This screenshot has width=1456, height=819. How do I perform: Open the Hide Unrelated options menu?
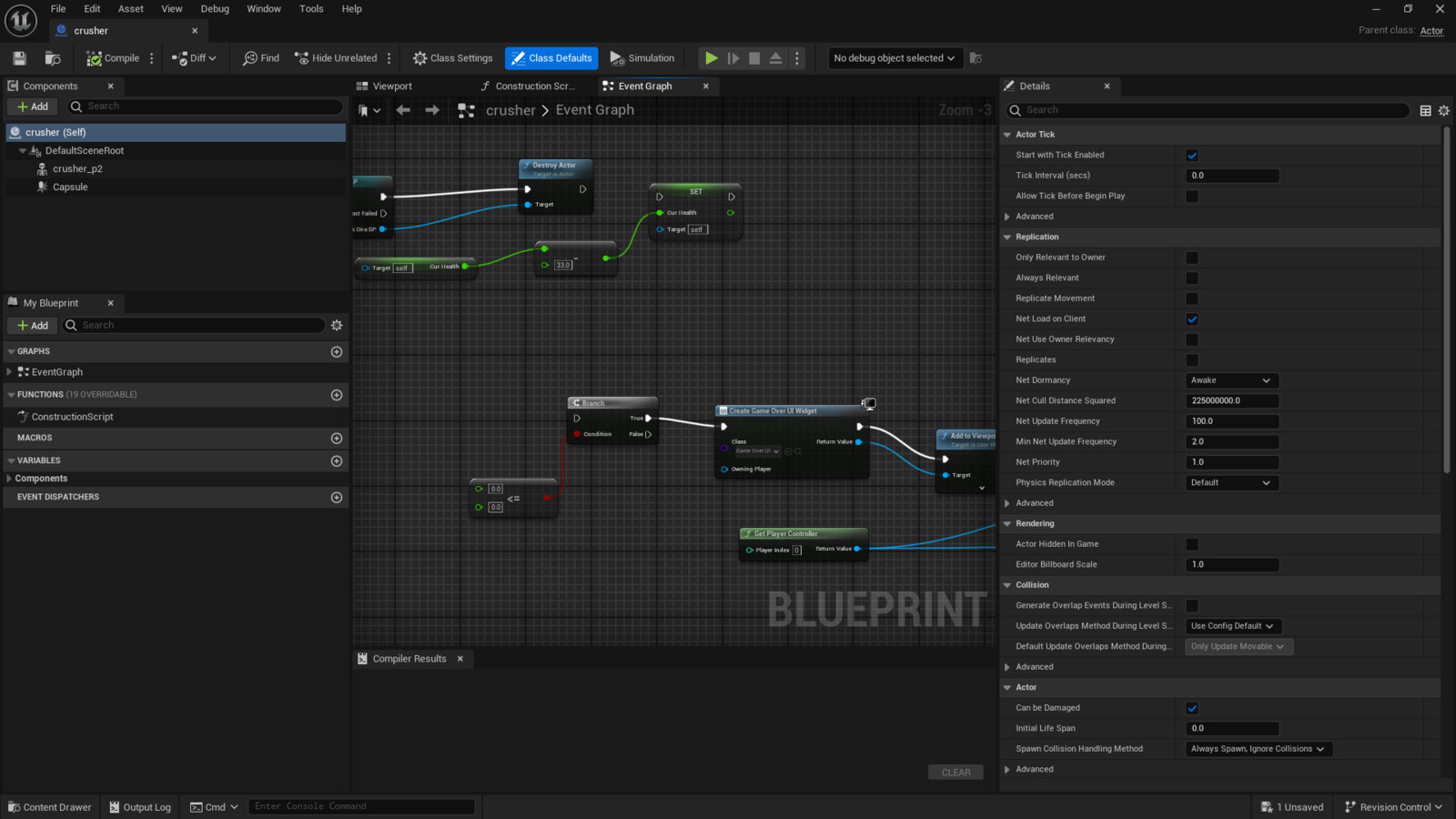tap(389, 58)
